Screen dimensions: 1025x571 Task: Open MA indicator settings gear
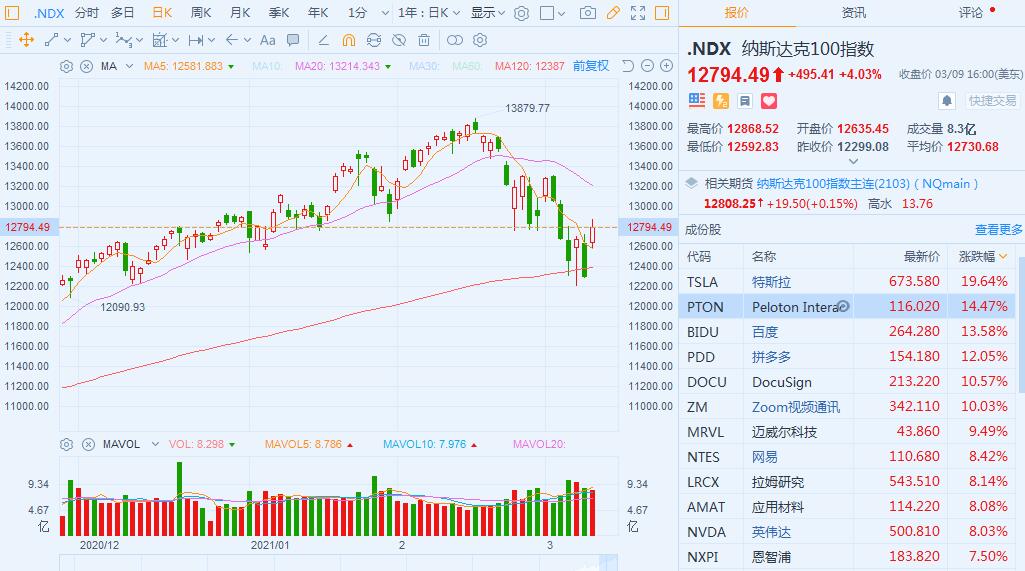click(x=66, y=66)
